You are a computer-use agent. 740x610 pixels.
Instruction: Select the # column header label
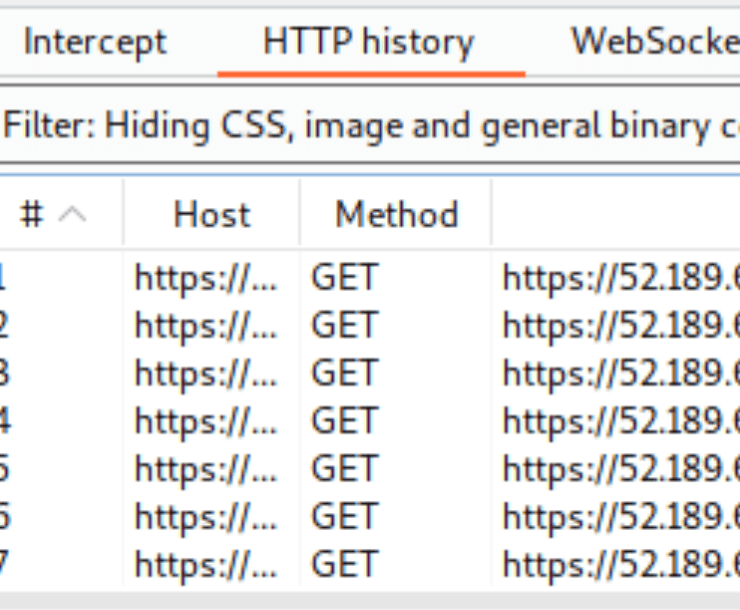coord(32,214)
